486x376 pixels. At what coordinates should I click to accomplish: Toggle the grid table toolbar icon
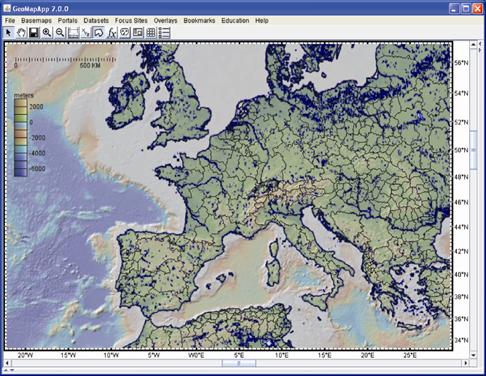(x=151, y=33)
